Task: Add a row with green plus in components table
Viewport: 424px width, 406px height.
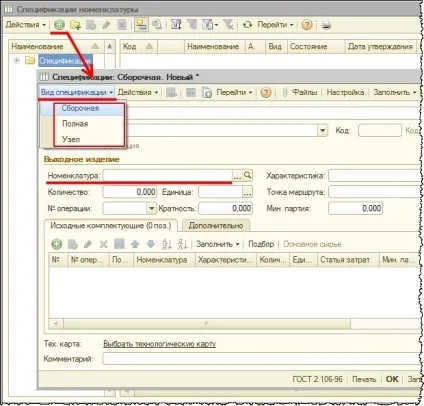Action: tap(57, 244)
